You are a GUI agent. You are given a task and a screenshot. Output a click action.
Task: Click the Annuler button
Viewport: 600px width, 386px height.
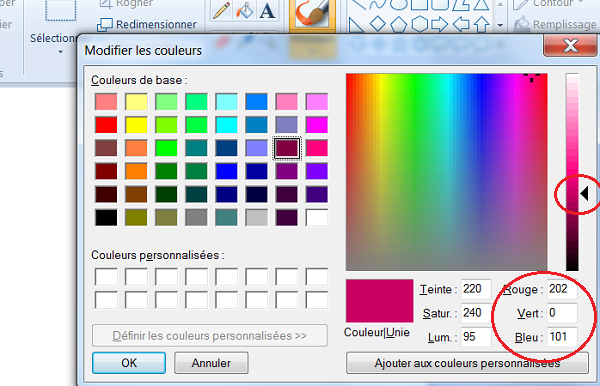point(211,363)
